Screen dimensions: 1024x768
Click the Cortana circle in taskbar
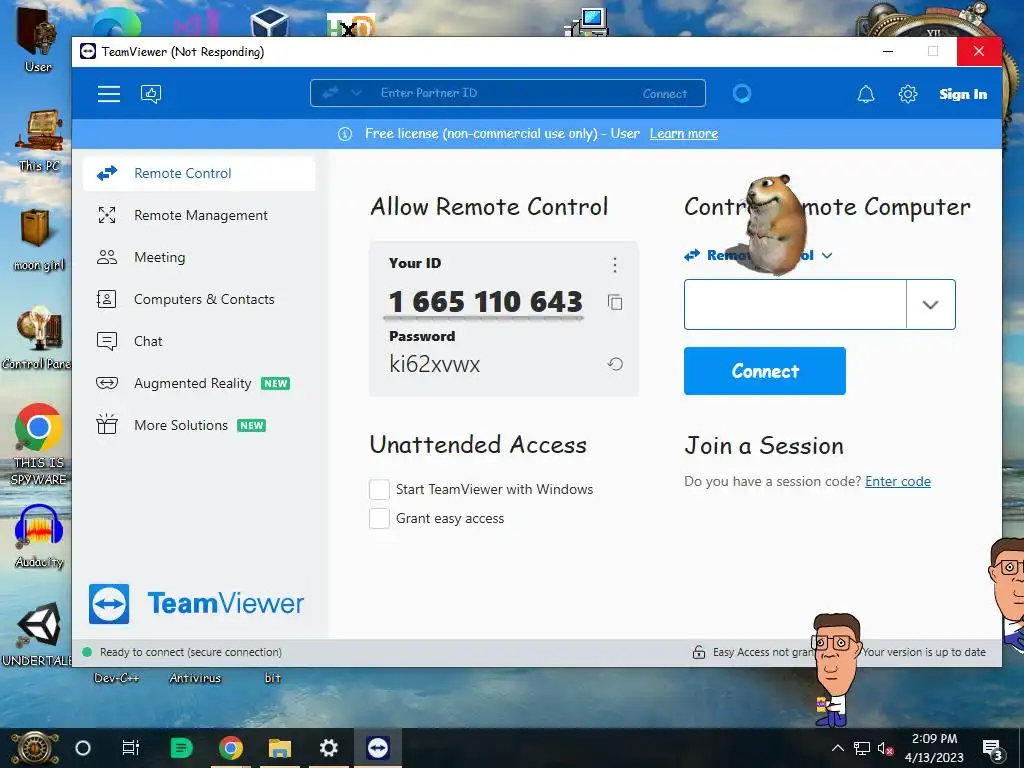(x=83, y=748)
